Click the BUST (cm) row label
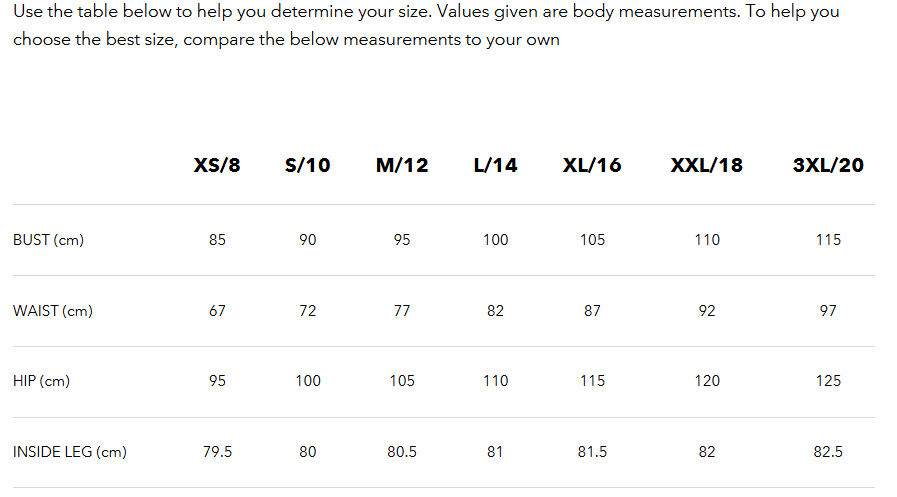Image resolution: width=897 pixels, height=497 pixels. click(x=48, y=240)
